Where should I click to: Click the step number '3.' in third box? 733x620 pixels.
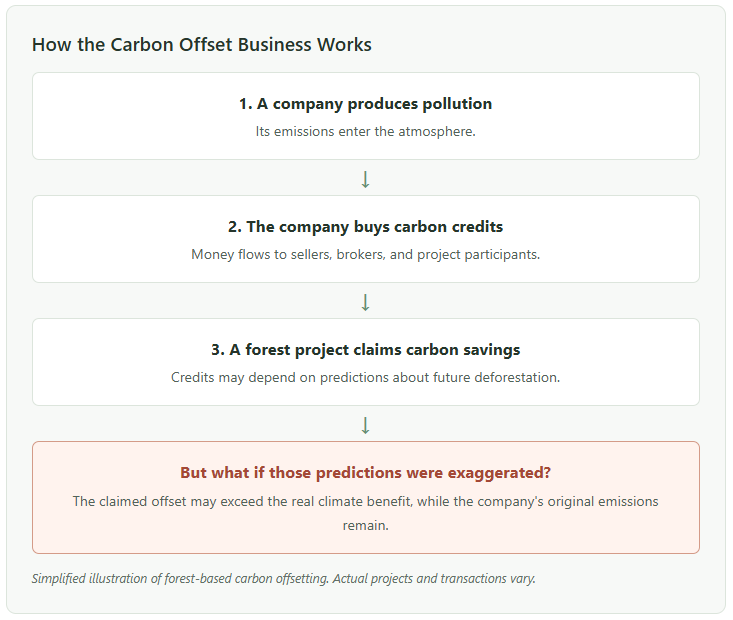click(x=218, y=350)
